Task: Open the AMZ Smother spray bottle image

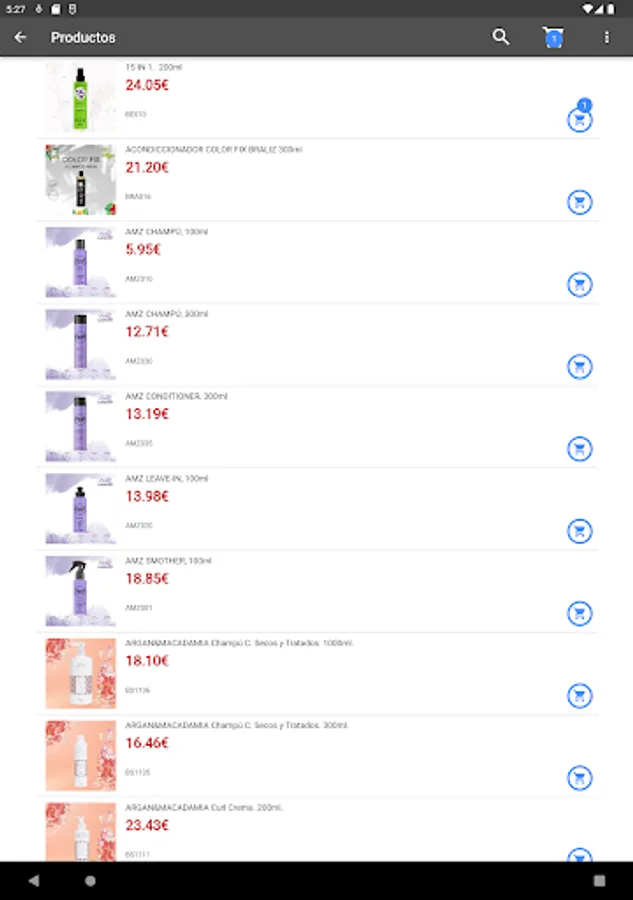Action: tap(80, 591)
